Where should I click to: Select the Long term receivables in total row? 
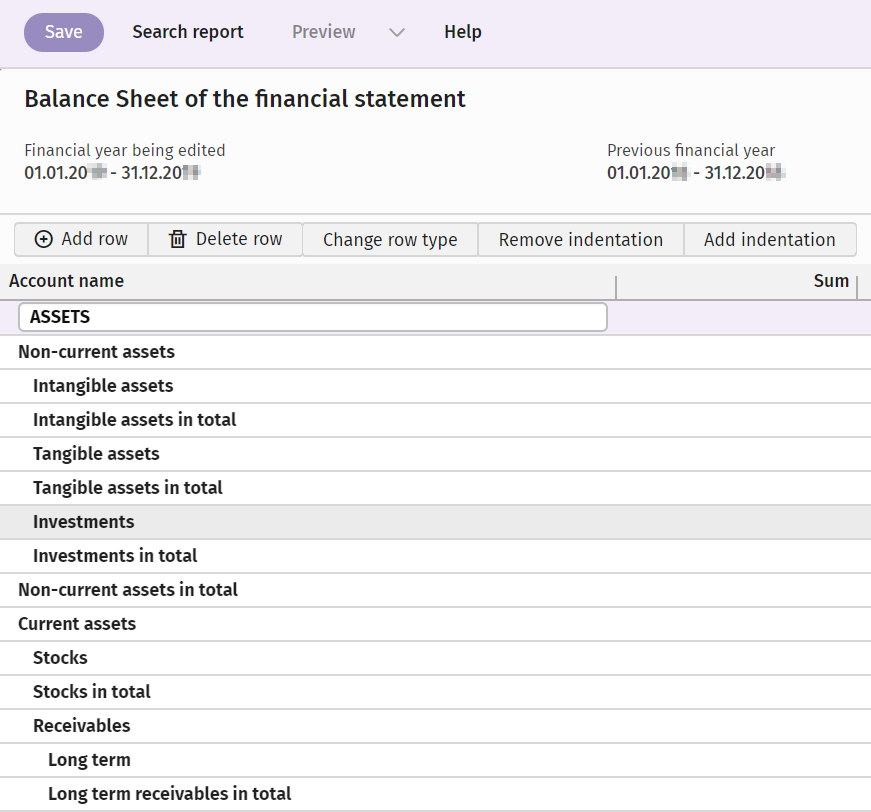point(436,794)
